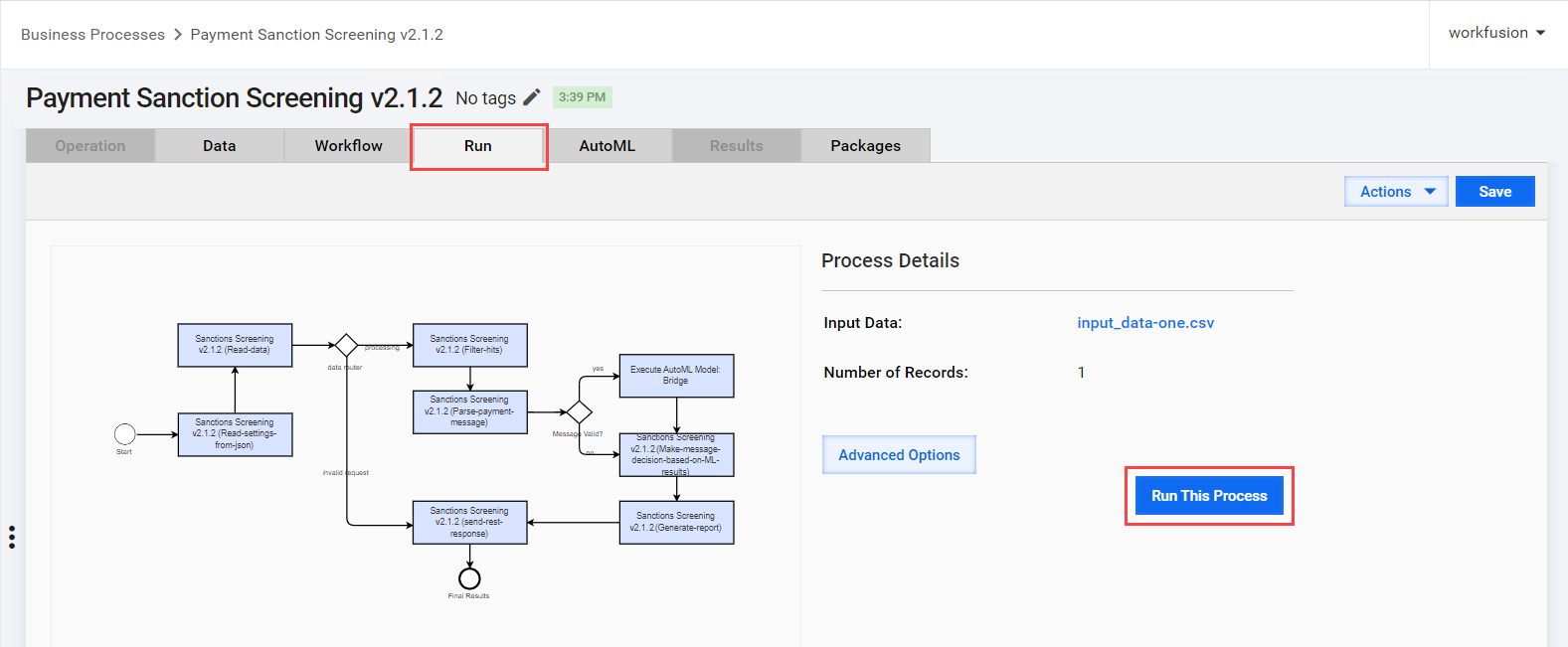Open the Packages tab
1568x647 pixels.
point(866,145)
